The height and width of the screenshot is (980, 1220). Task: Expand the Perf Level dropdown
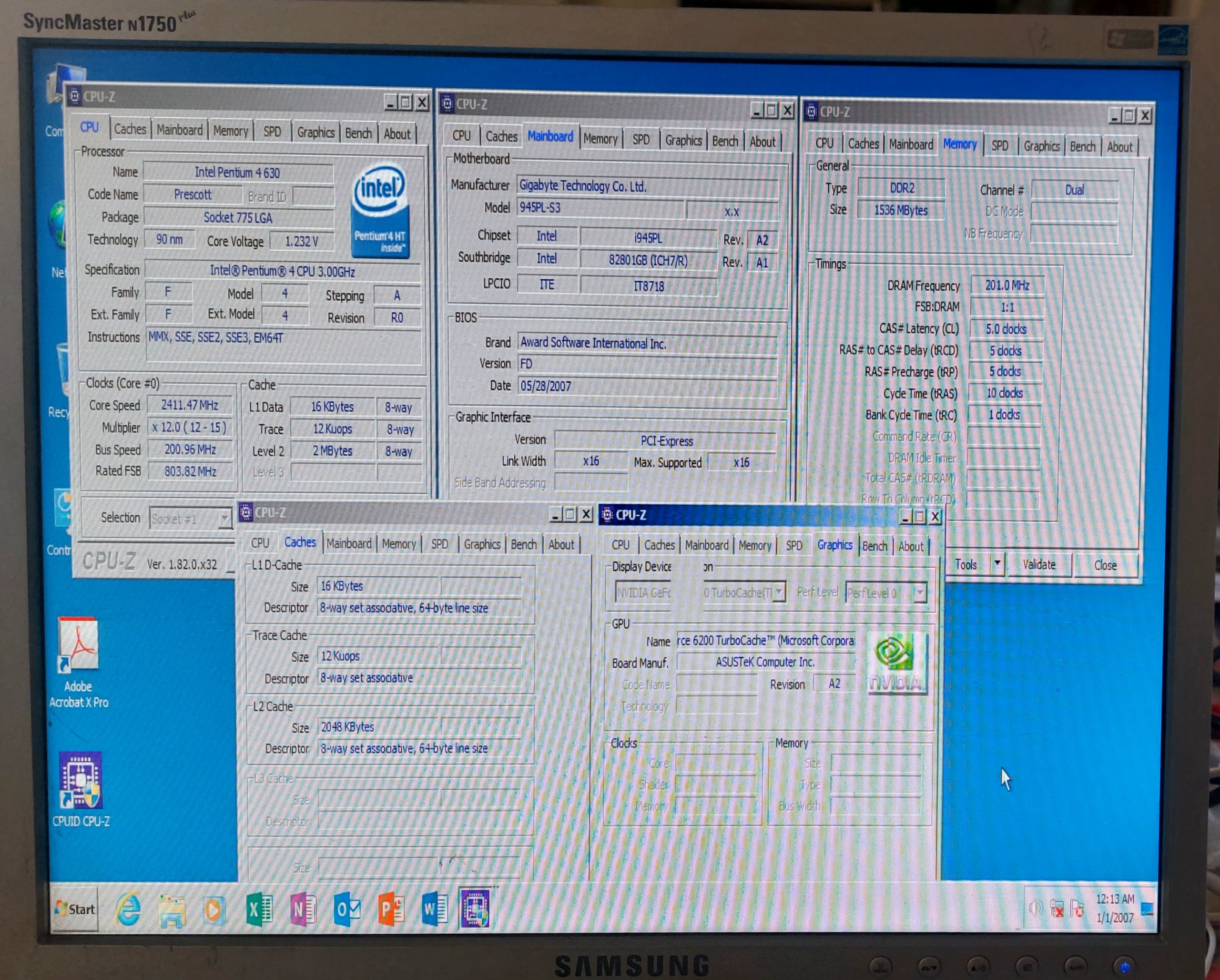tap(920, 592)
